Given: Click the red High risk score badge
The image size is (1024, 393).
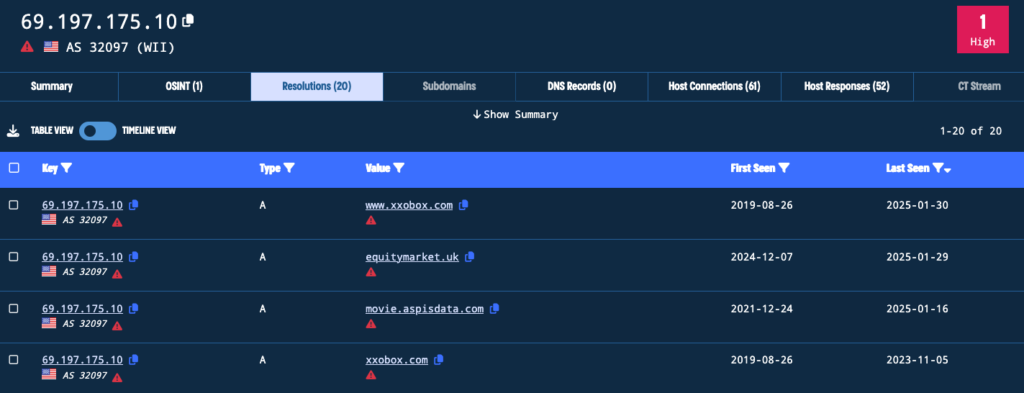Looking at the screenshot, I should tap(982, 29).
